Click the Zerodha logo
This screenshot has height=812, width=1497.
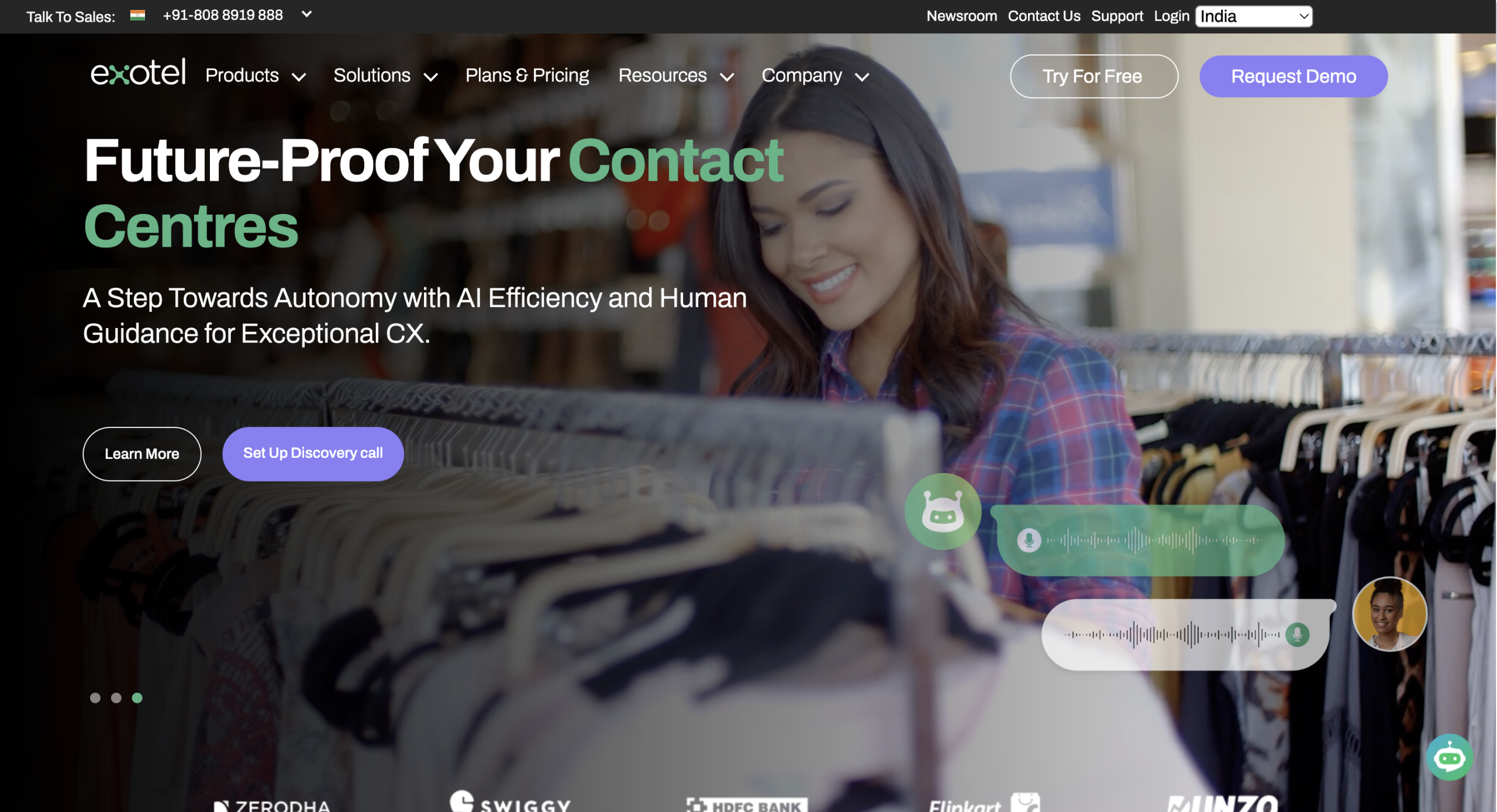click(272, 806)
